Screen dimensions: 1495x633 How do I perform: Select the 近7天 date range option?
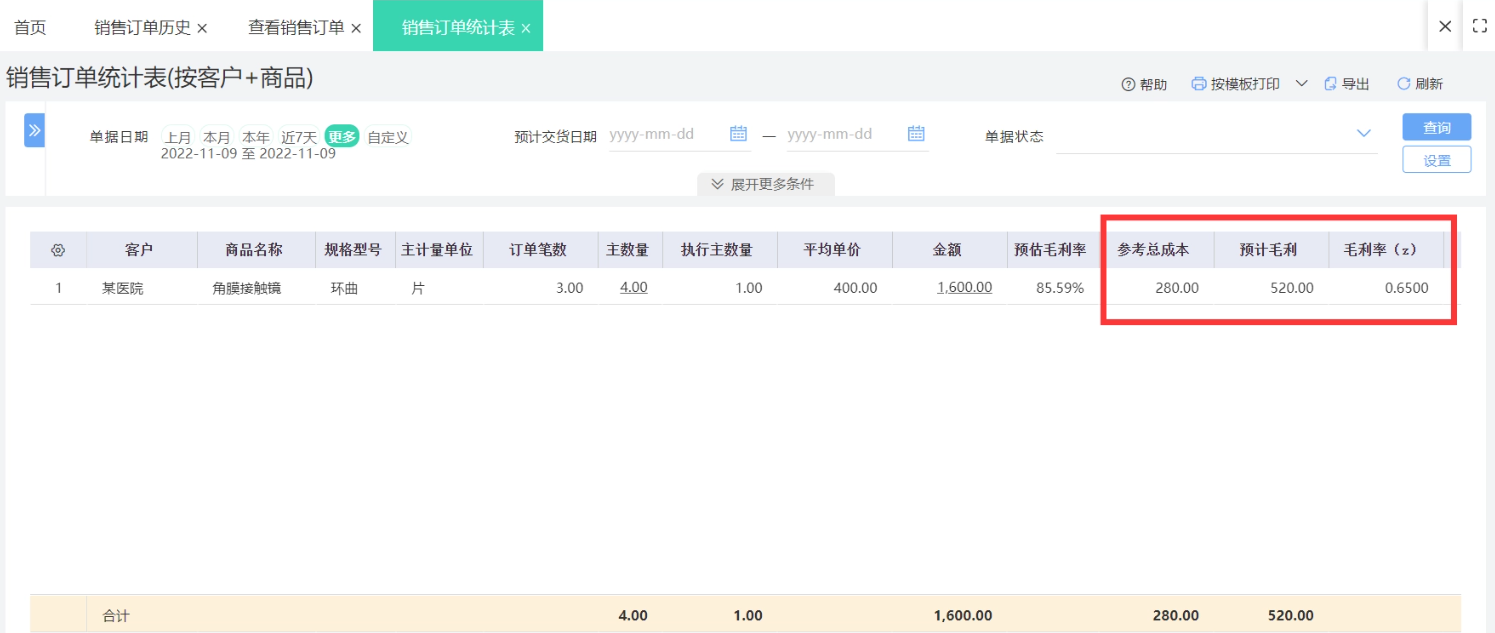point(298,137)
